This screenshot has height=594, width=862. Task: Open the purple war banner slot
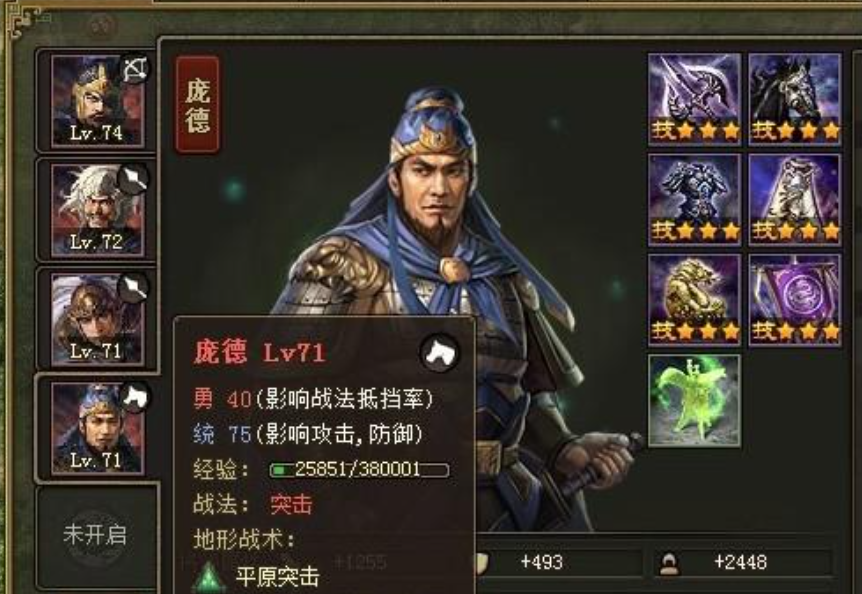pos(795,300)
